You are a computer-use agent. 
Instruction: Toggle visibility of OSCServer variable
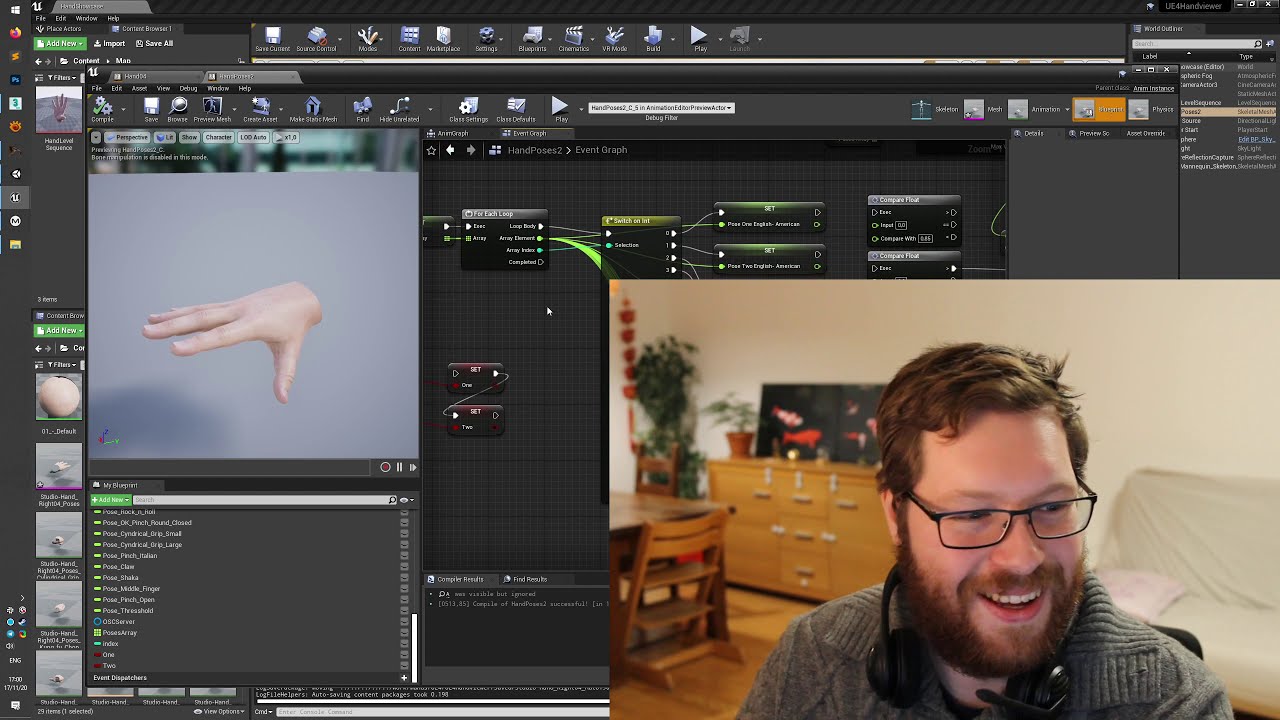(404, 622)
